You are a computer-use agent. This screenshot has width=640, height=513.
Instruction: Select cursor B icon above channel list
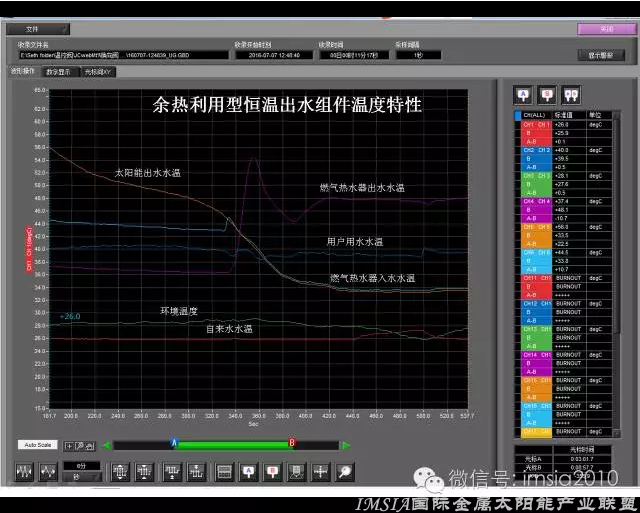547,94
